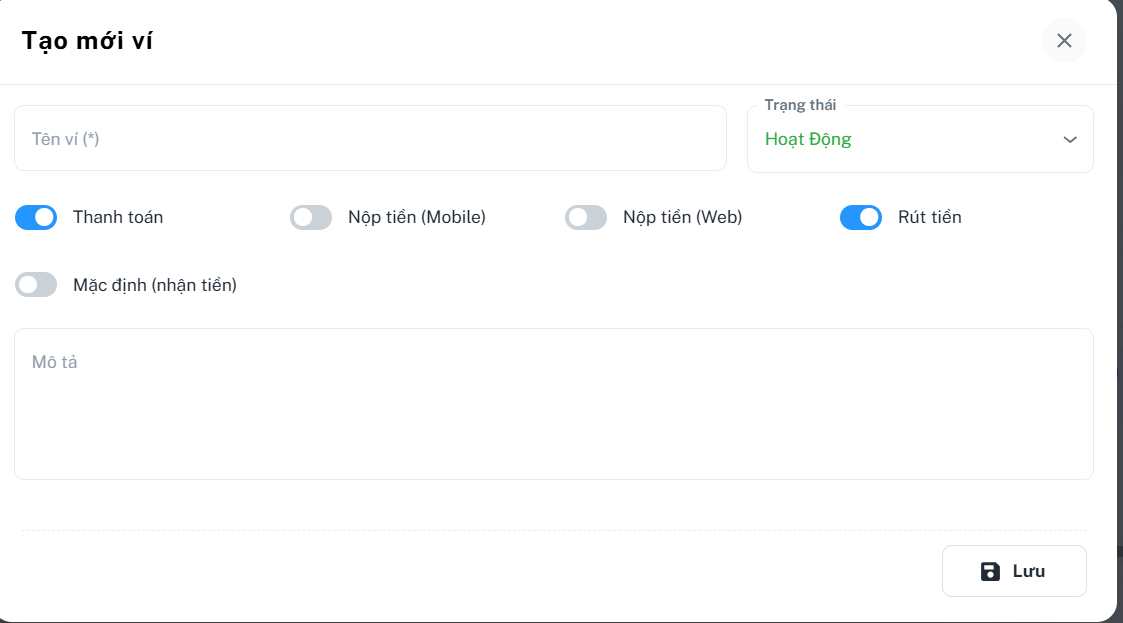
Task: Click the Hoạt Động selected value
Action: pyautogui.click(x=808, y=139)
